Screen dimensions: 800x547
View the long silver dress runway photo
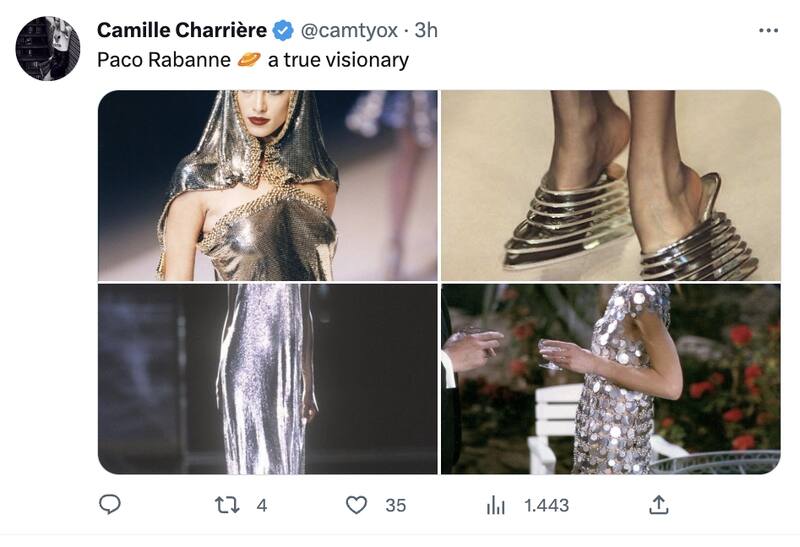(267, 379)
